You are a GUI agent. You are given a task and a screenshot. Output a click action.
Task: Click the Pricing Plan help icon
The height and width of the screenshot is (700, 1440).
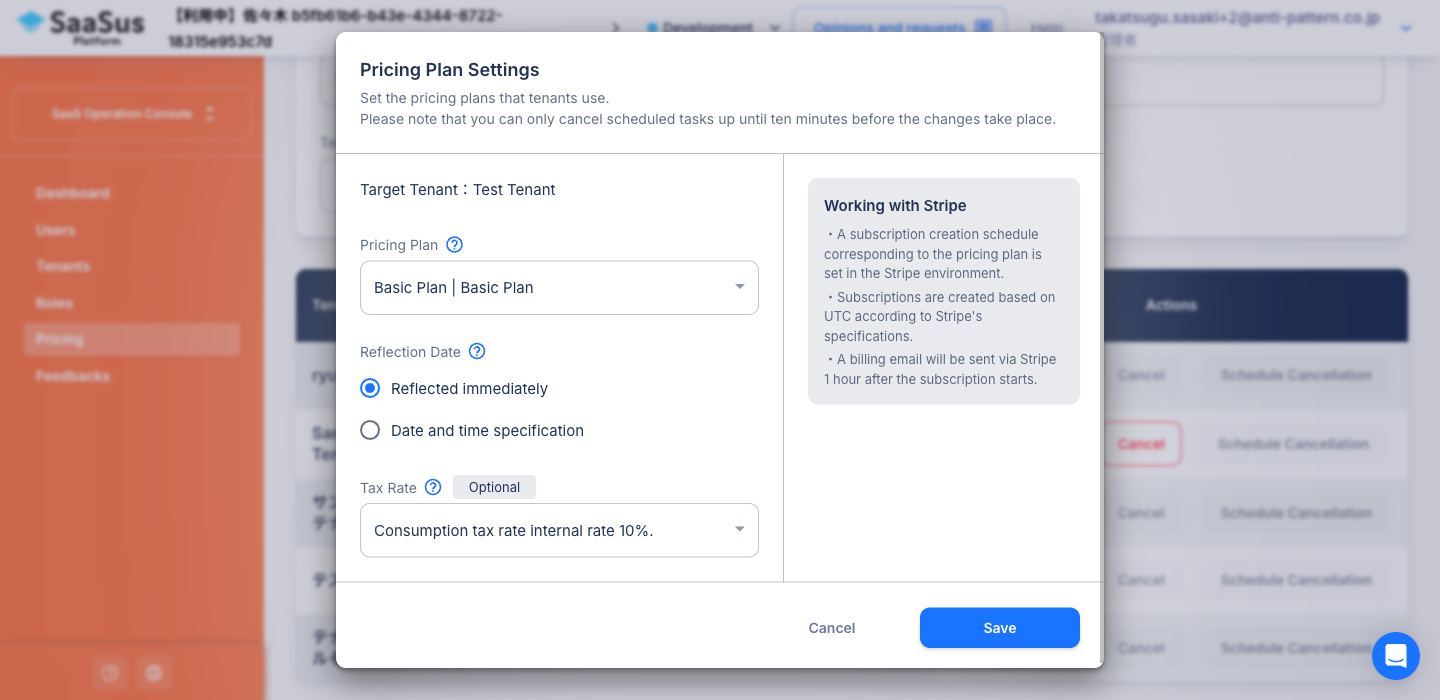point(454,245)
